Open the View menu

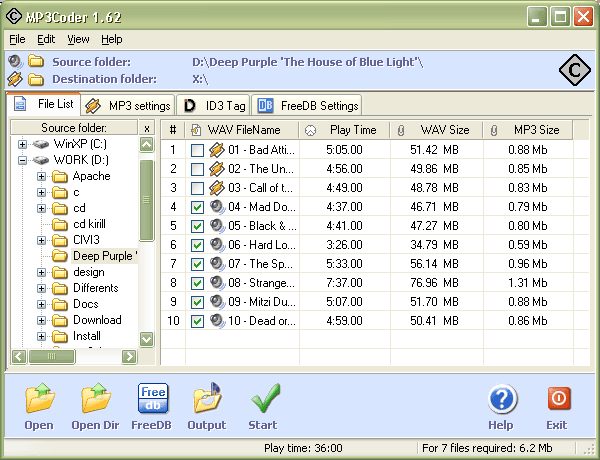point(78,39)
